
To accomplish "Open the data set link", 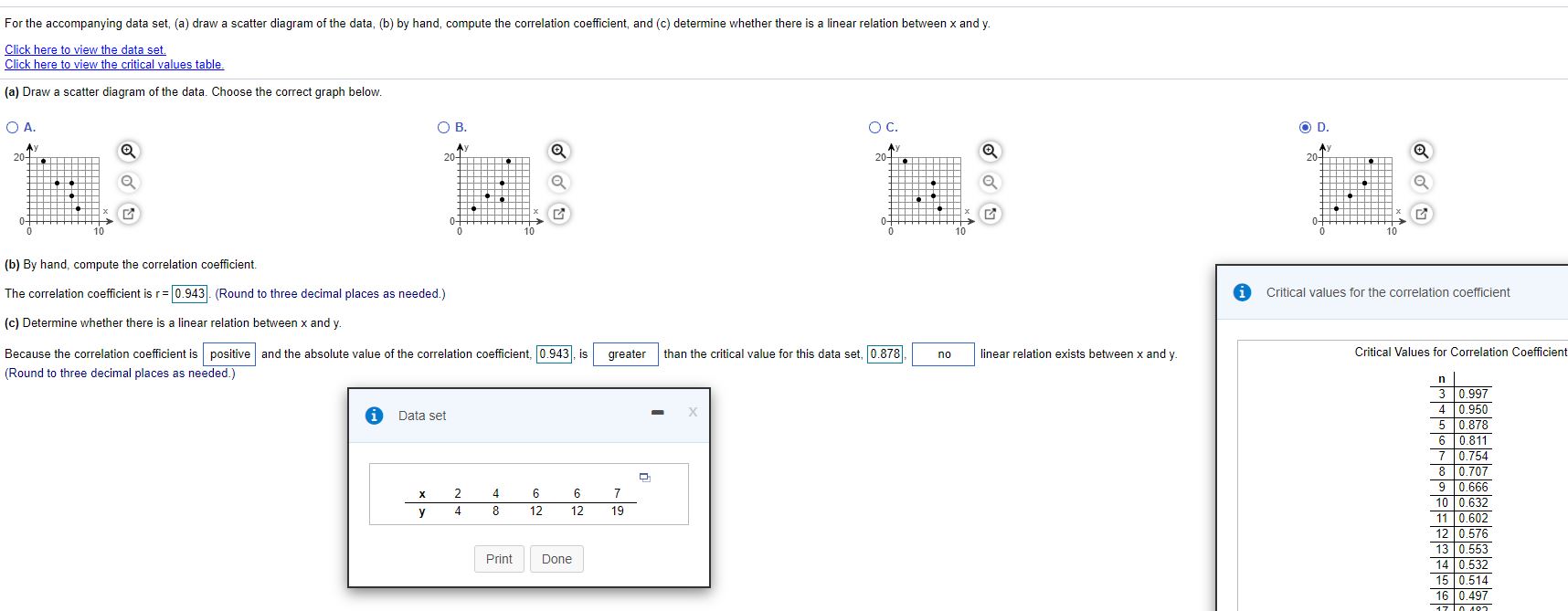I will pyautogui.click(x=85, y=49).
